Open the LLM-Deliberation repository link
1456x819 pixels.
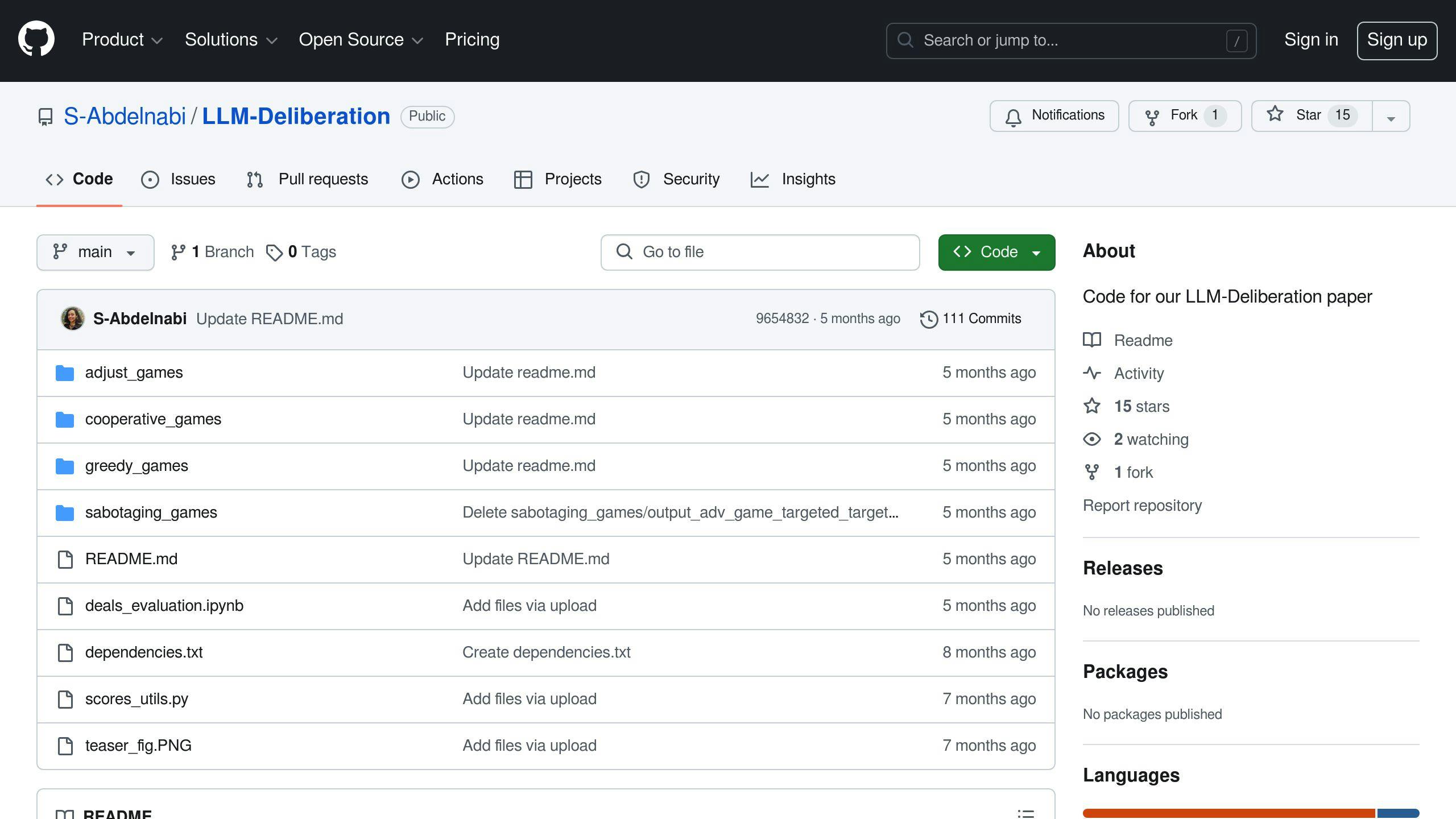[x=296, y=117]
